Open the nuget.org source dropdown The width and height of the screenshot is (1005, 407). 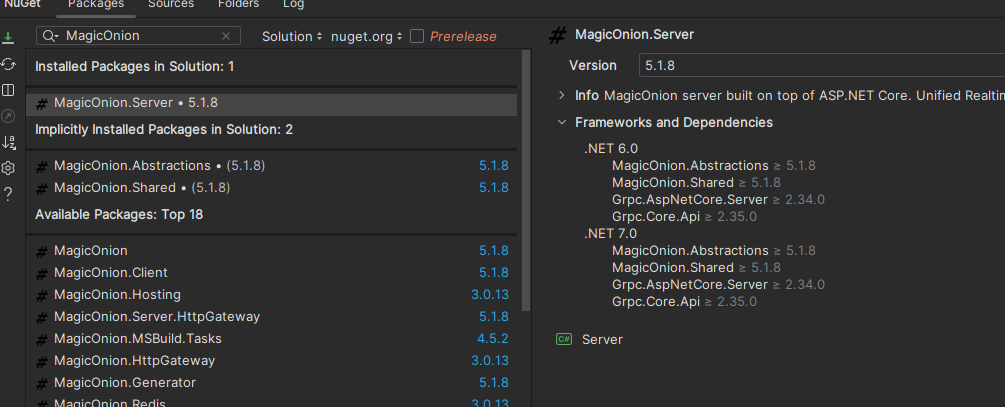click(x=366, y=37)
